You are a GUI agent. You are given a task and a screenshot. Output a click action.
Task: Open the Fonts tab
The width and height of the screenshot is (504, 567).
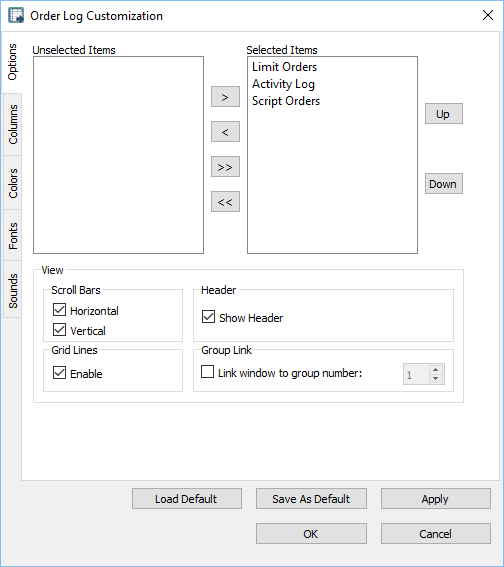tap(13, 235)
